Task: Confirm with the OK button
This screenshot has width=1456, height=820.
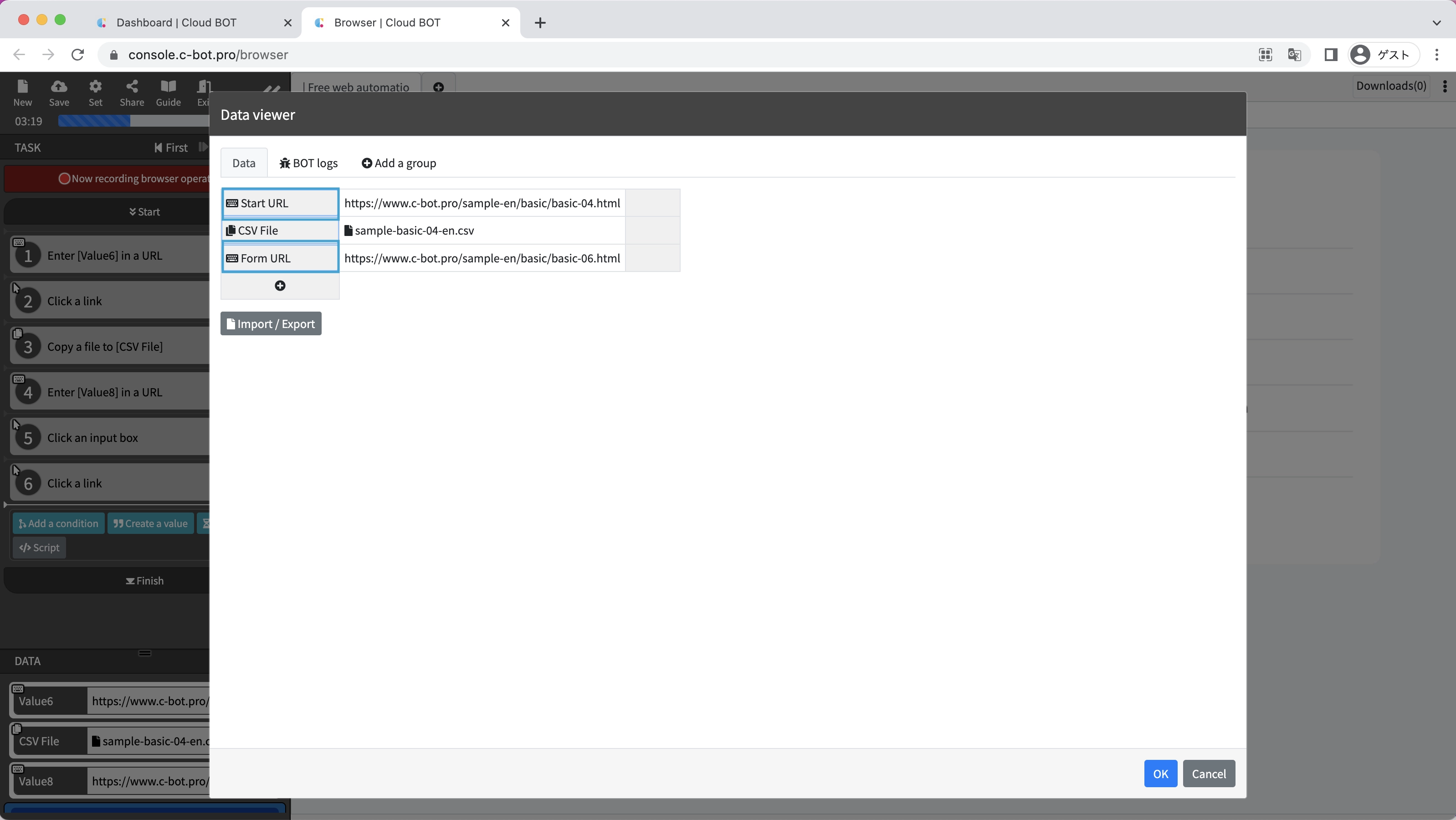Action: pyautogui.click(x=1160, y=774)
